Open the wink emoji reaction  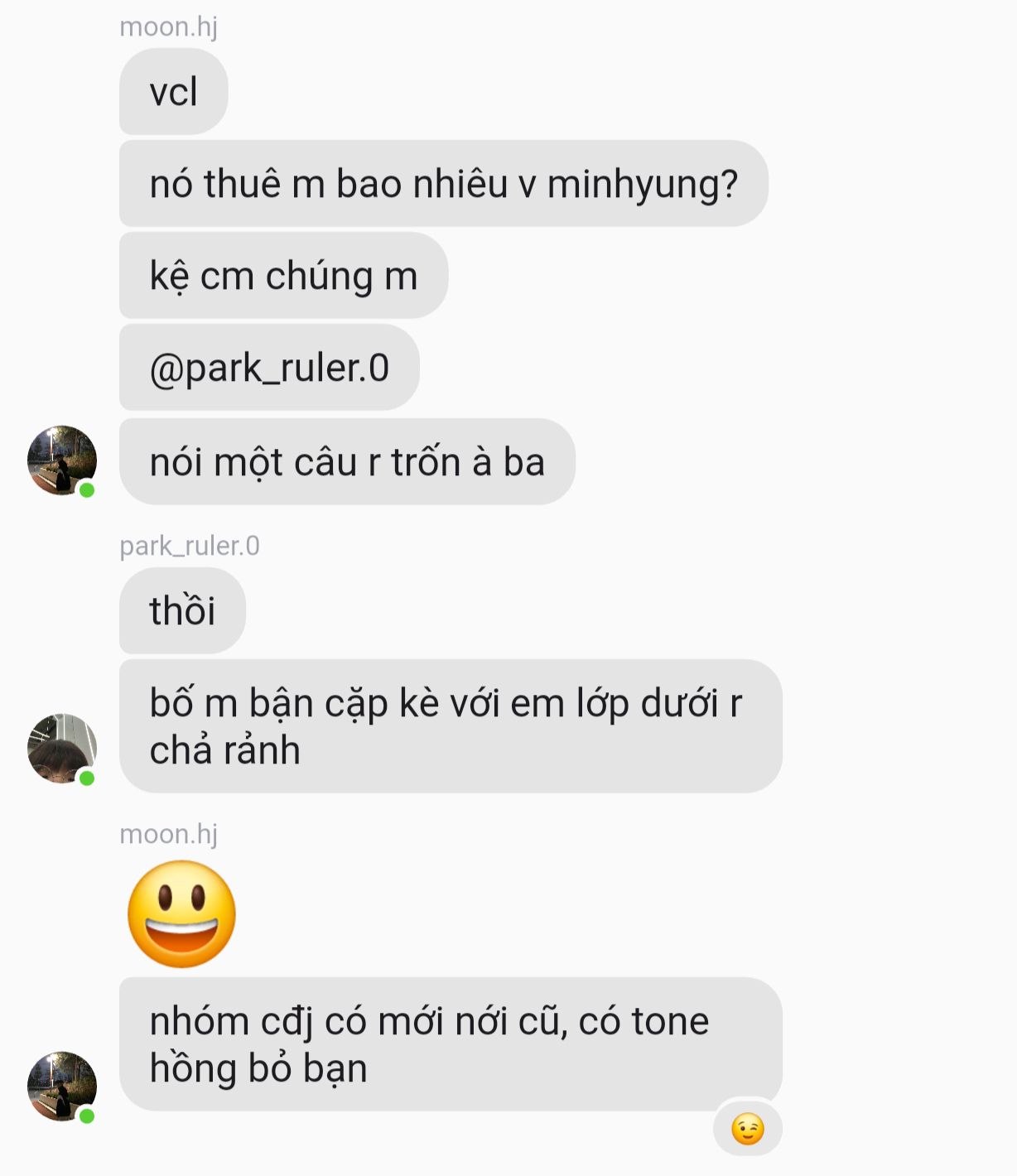coord(748,1129)
